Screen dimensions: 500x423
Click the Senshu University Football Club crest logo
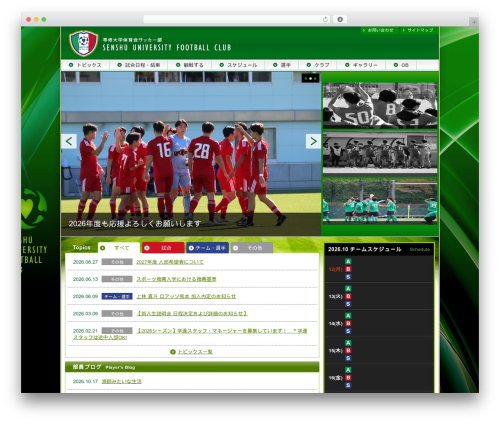83,43
